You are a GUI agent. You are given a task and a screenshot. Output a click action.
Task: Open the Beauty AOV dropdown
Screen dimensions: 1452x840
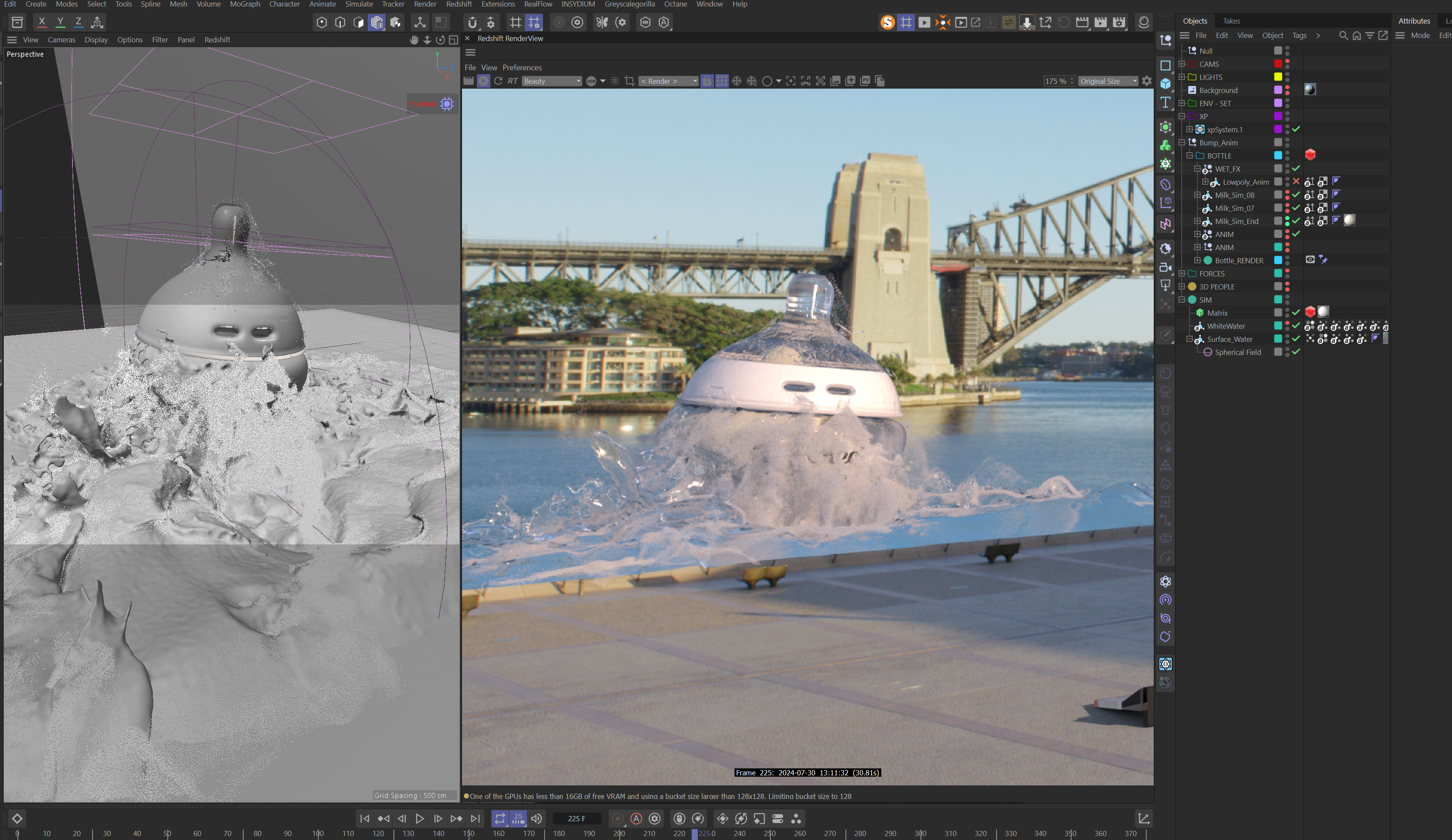[x=552, y=81]
